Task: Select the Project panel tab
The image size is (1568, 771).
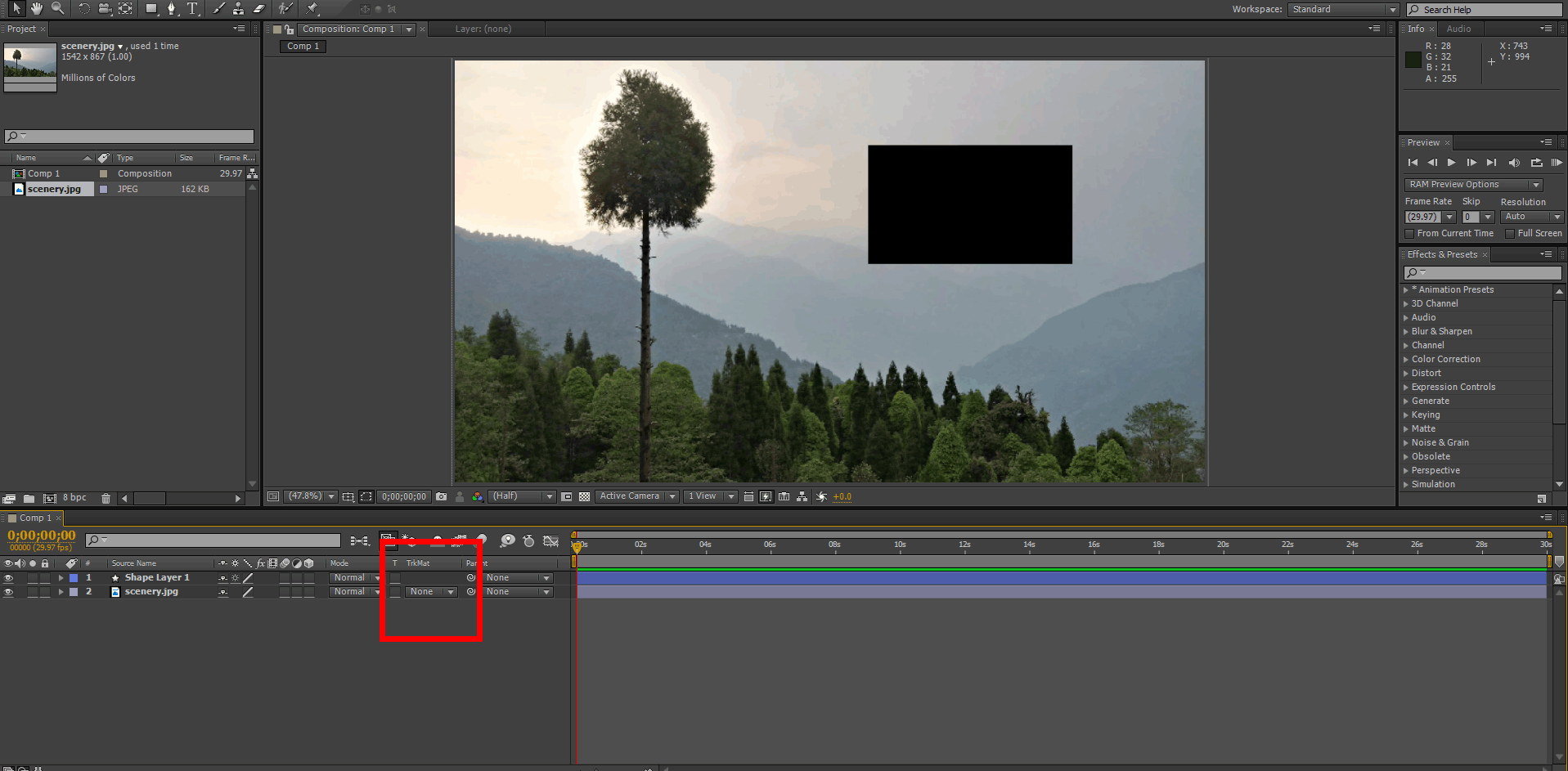Action: (x=22, y=29)
